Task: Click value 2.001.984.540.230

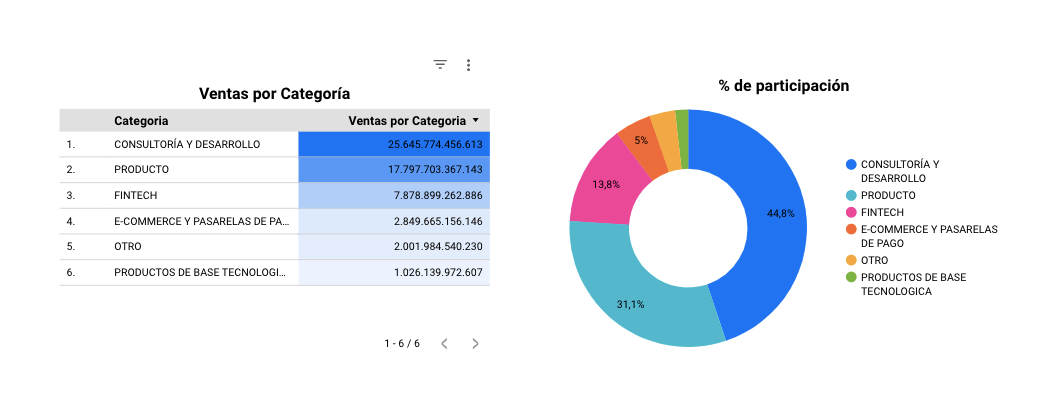Action: click(x=438, y=246)
